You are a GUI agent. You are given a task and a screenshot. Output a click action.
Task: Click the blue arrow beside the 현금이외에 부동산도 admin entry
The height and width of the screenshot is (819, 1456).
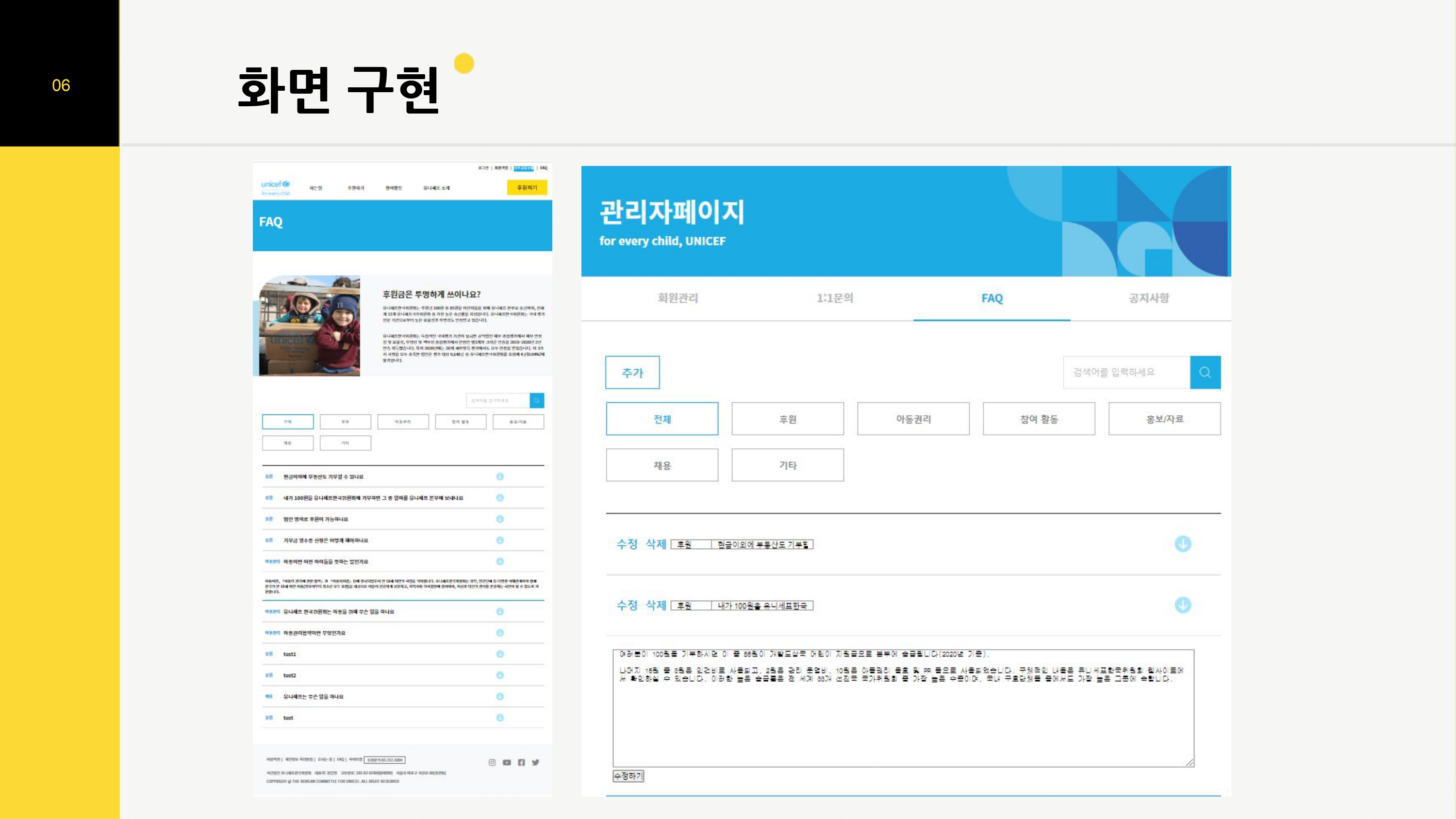tap(1183, 544)
